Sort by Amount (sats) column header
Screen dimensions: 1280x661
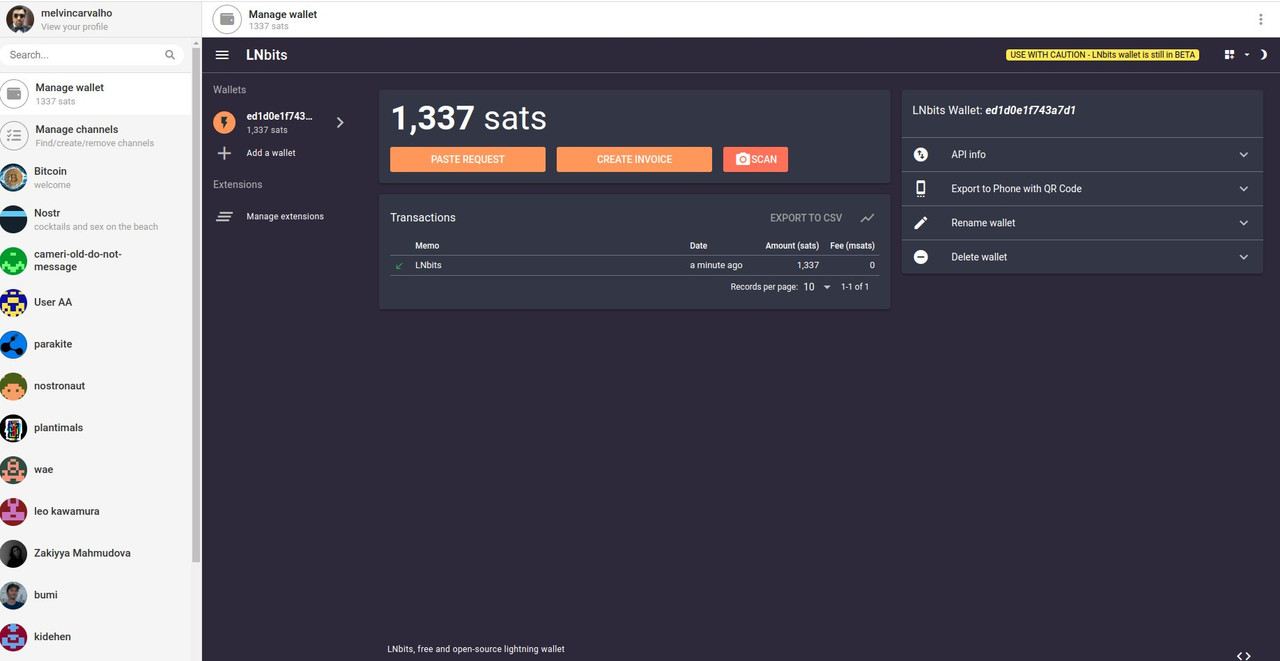pyautogui.click(x=792, y=245)
